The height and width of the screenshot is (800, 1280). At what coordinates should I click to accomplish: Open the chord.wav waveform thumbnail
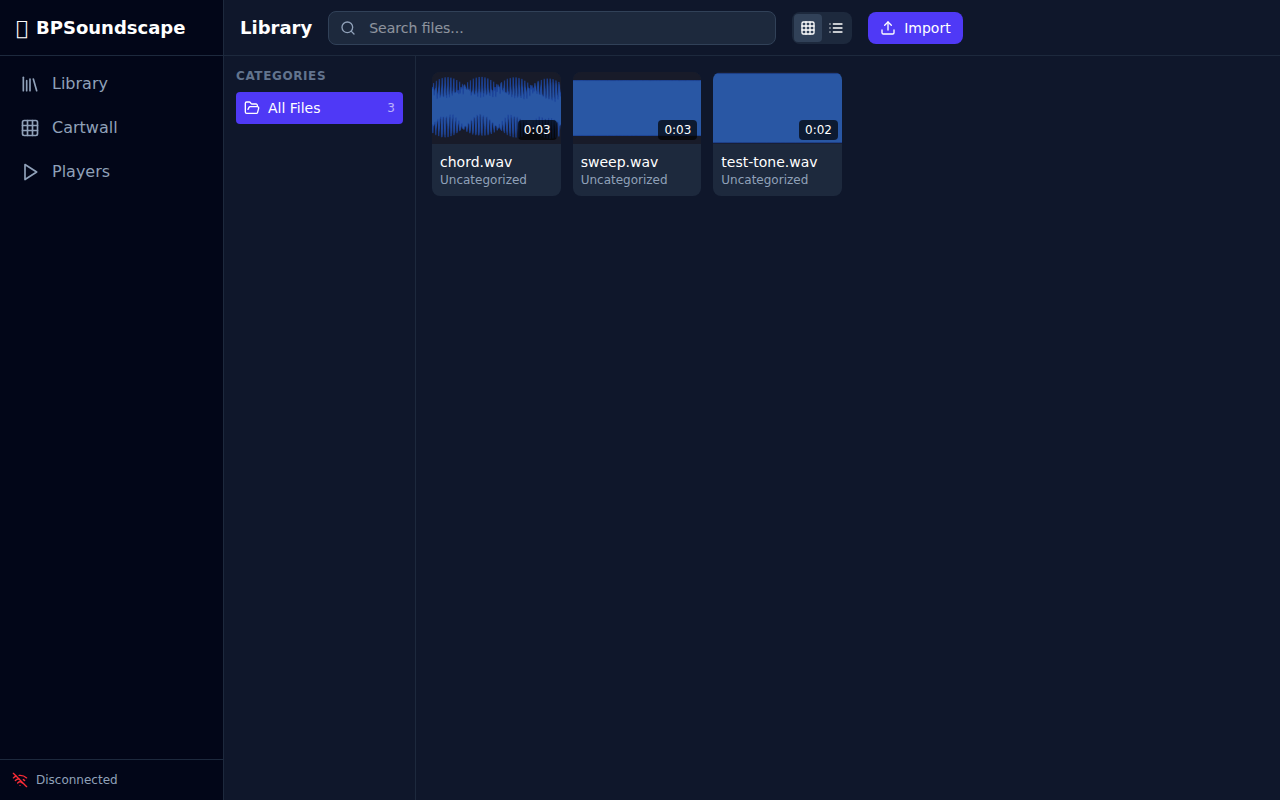click(496, 107)
